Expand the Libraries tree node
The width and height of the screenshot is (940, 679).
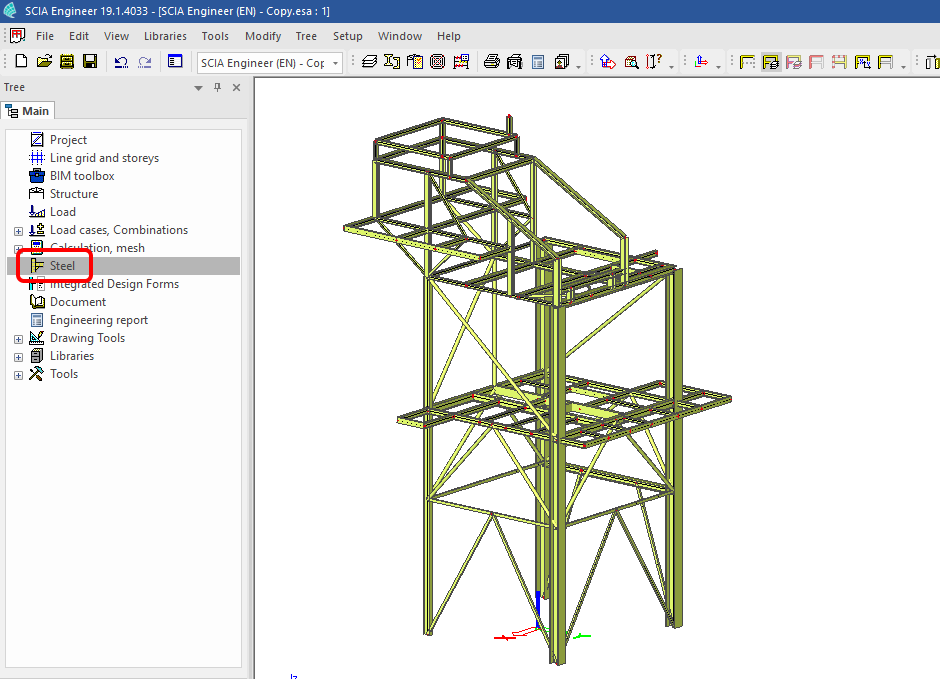tap(18, 357)
